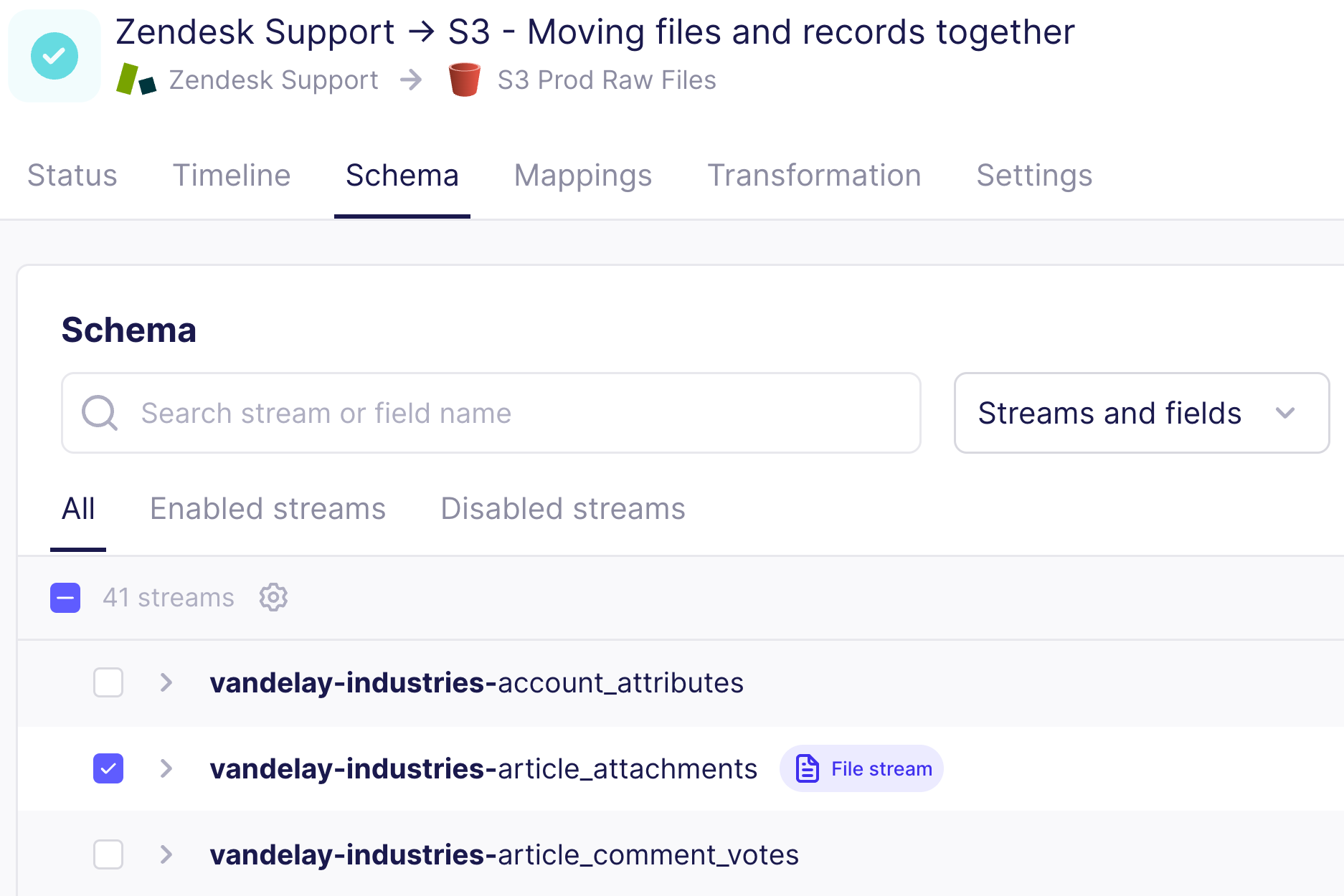Viewport: 1344px width, 896px height.
Task: Click the document icon inside File stream badge
Action: 808,768
